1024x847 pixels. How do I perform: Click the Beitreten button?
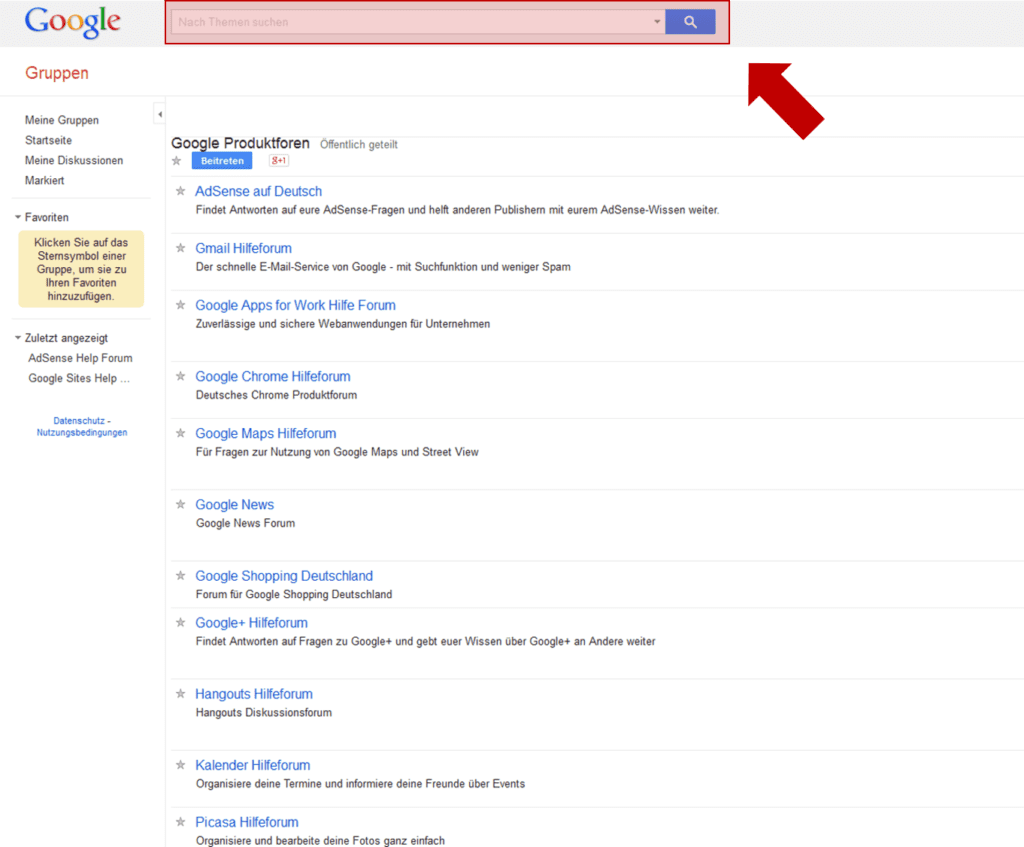tap(222, 161)
